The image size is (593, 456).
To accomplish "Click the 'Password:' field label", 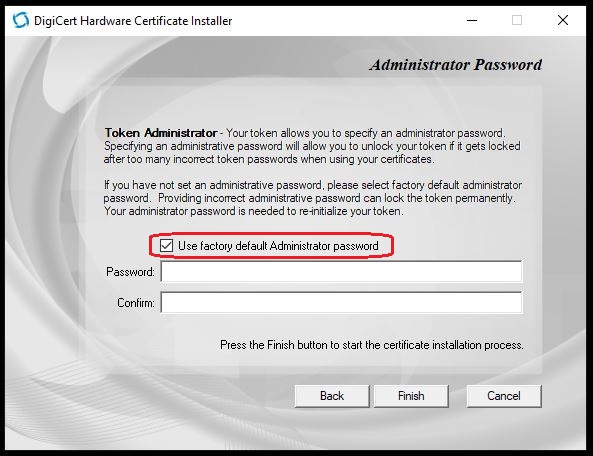I will click(x=130, y=272).
